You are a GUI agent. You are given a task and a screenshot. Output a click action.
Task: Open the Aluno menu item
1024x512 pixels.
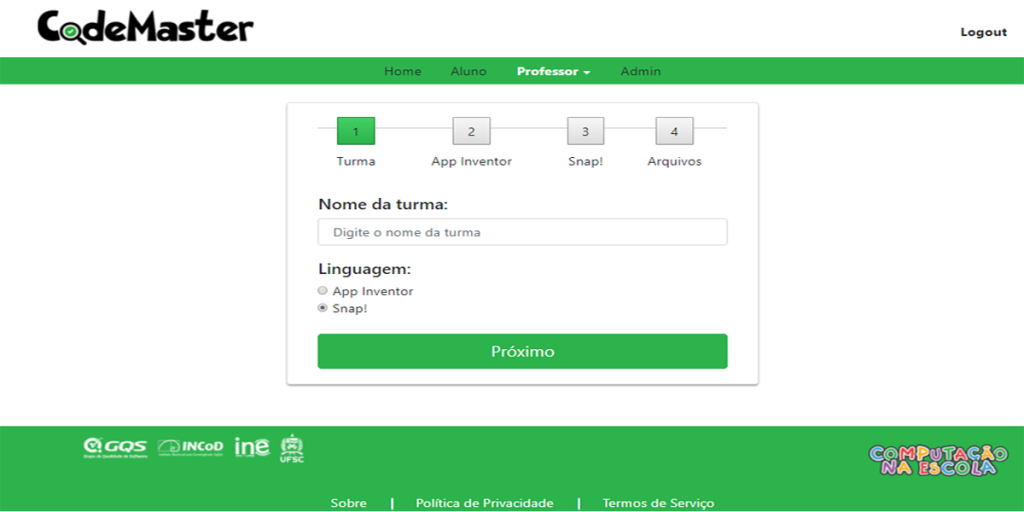468,71
